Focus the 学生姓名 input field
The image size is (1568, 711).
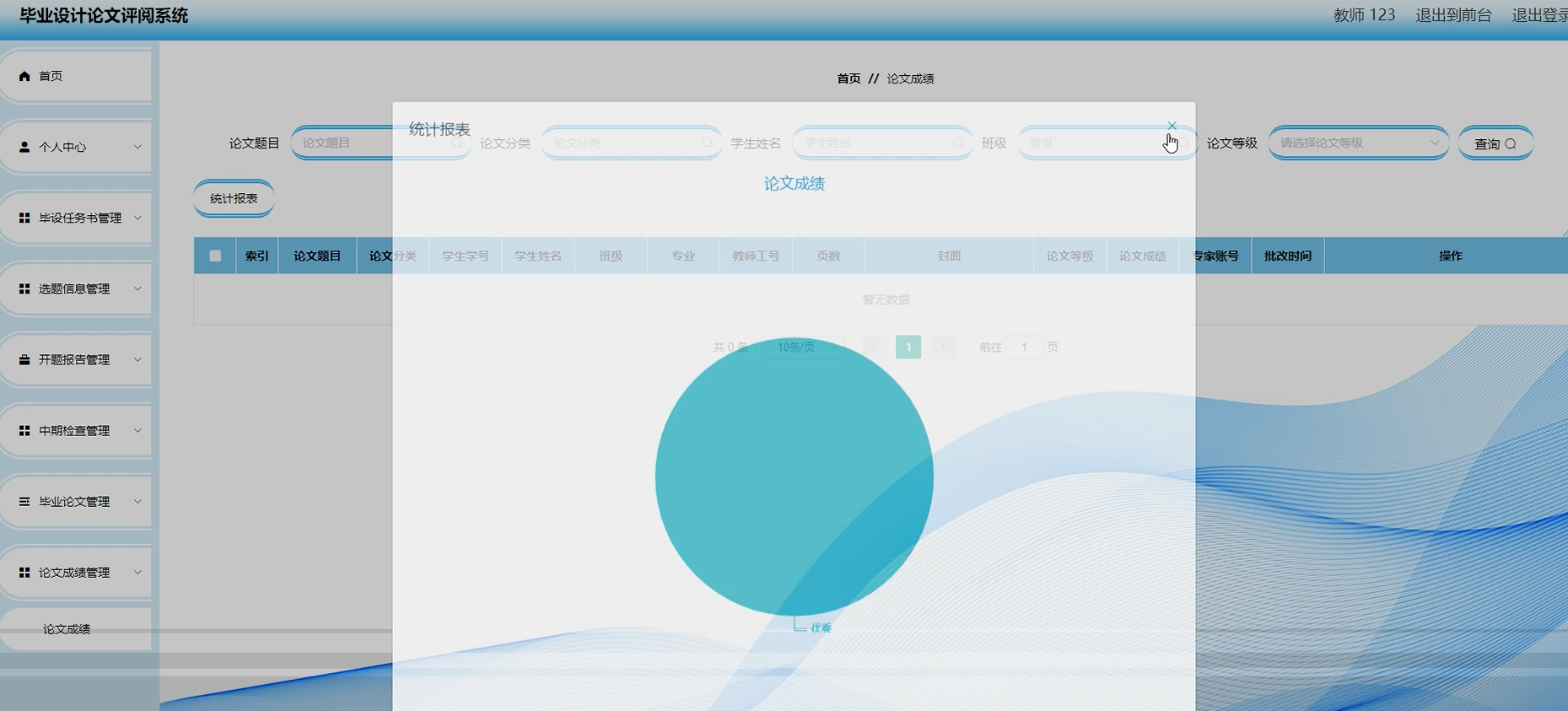tap(881, 143)
